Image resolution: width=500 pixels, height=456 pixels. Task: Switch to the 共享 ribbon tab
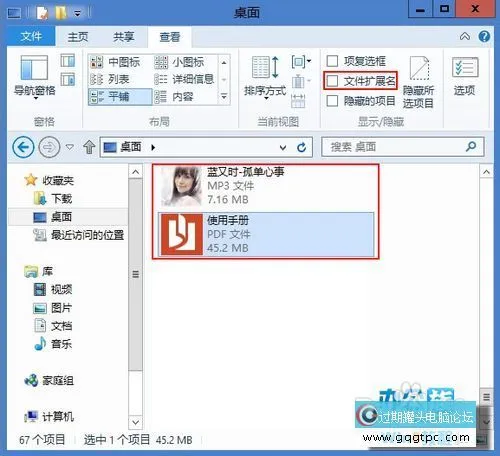[123, 37]
